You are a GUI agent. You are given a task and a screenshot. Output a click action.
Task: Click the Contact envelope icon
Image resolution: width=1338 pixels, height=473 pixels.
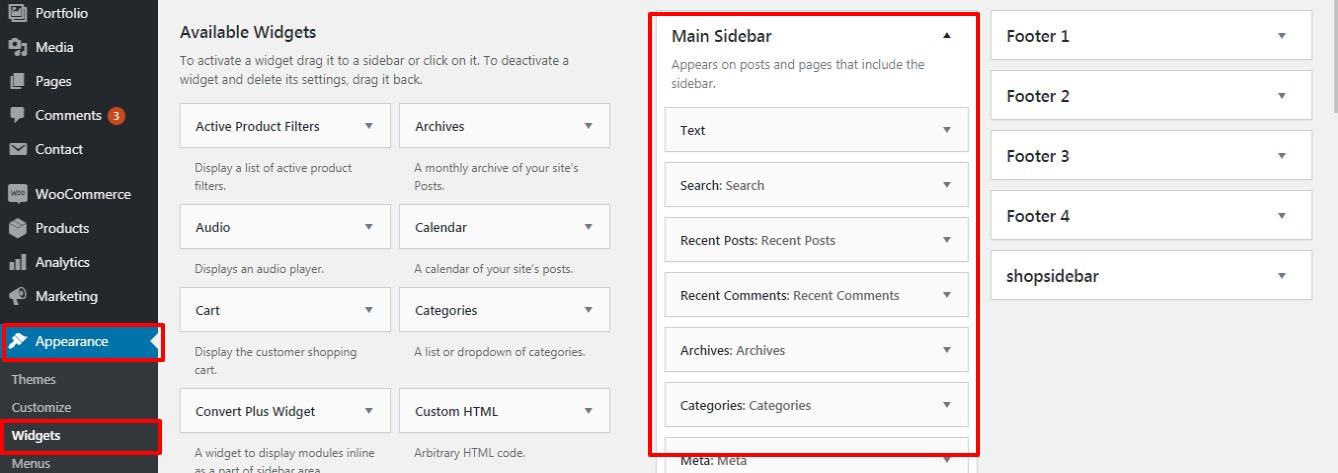point(17,149)
